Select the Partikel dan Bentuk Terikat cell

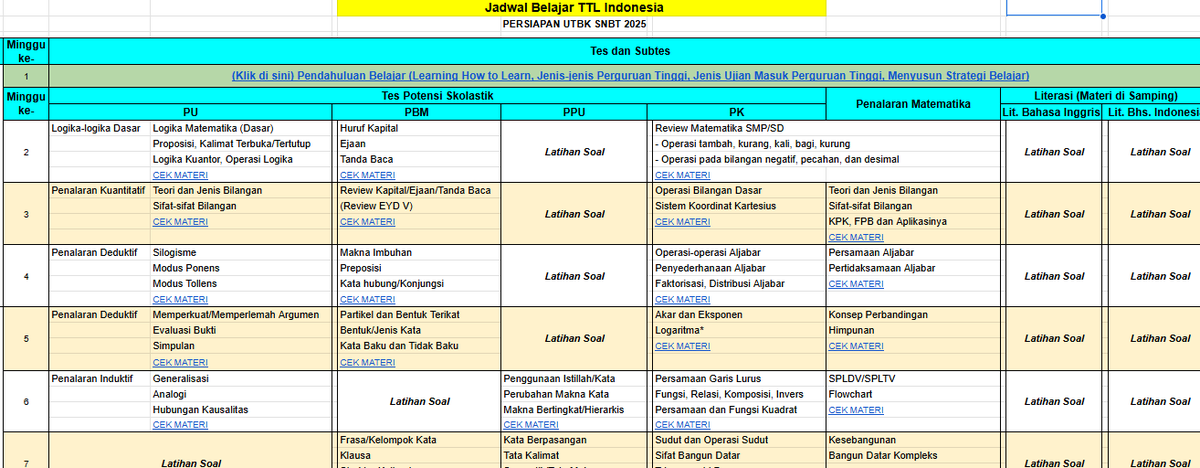418,315
